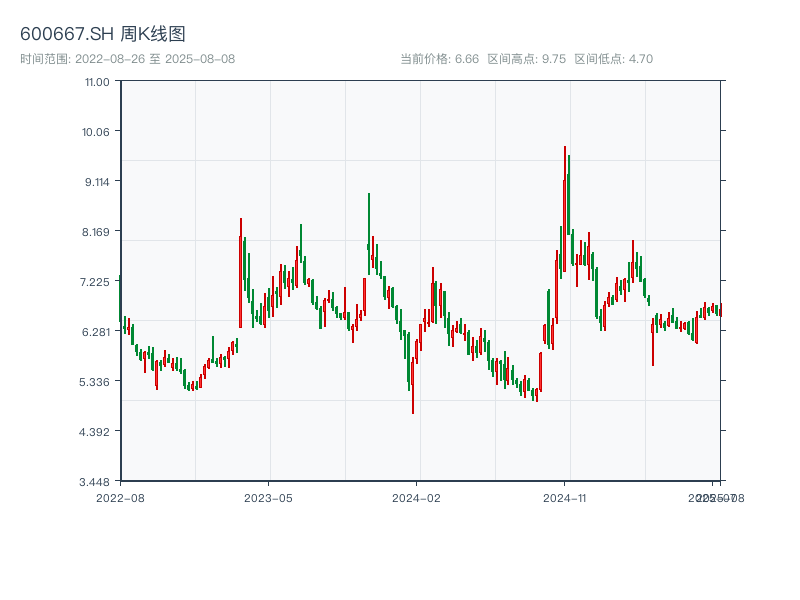This screenshot has height=600, width=800.
Task: Click the x-axis label 2022-08
Action: click(120, 498)
